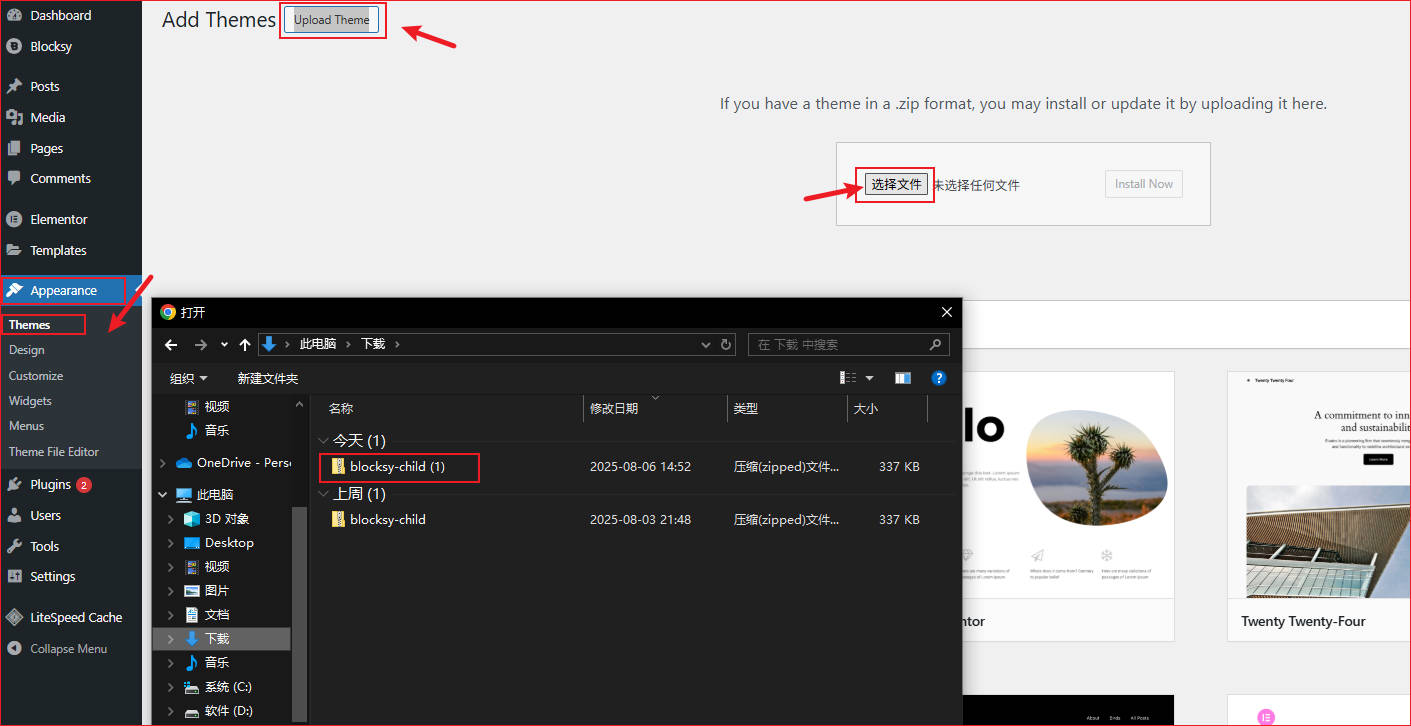This screenshot has width=1411, height=726.
Task: Collapse the 此电脑 tree node
Action: pos(163,494)
